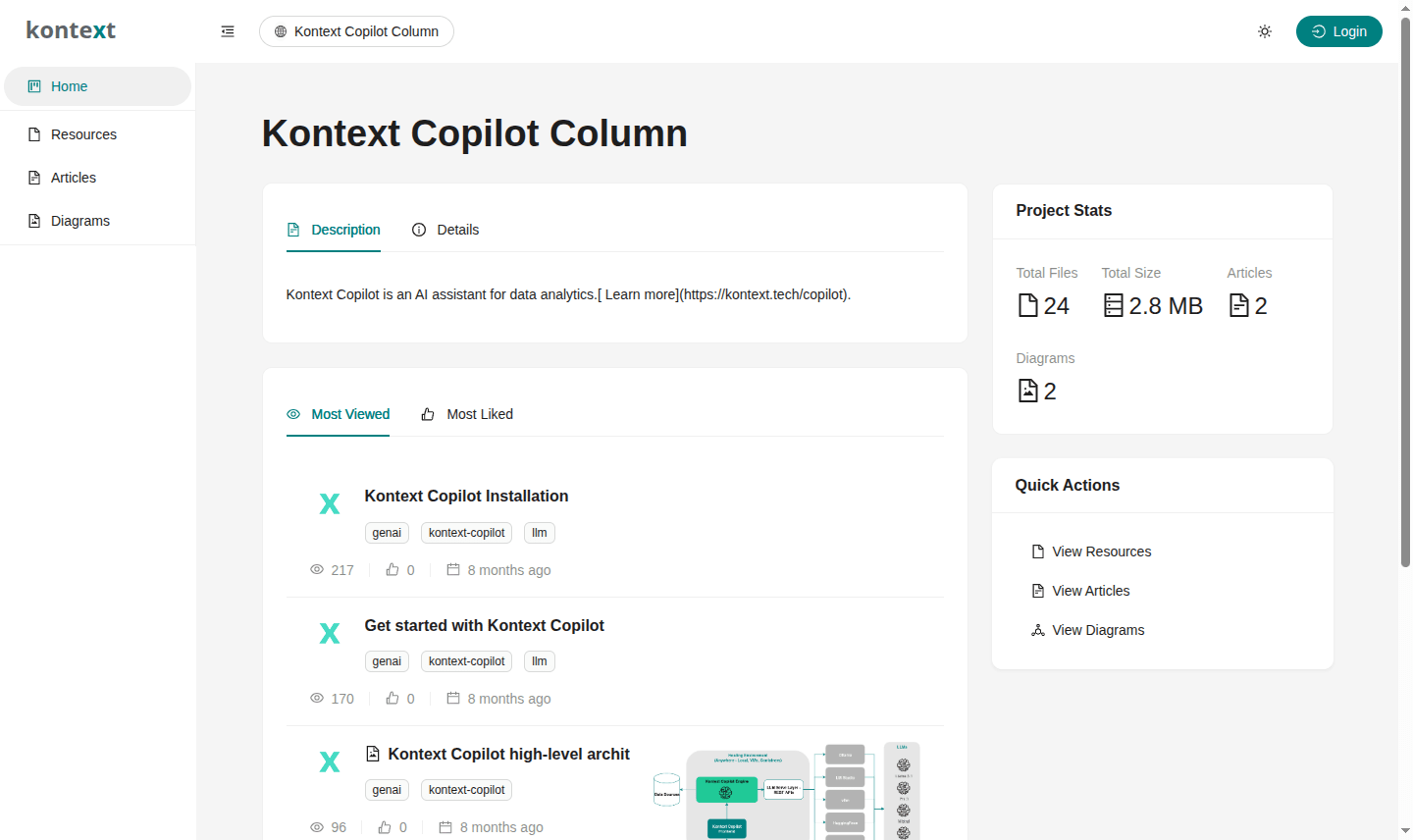Open Articles in the sidebar
1413x840 pixels.
click(97, 178)
